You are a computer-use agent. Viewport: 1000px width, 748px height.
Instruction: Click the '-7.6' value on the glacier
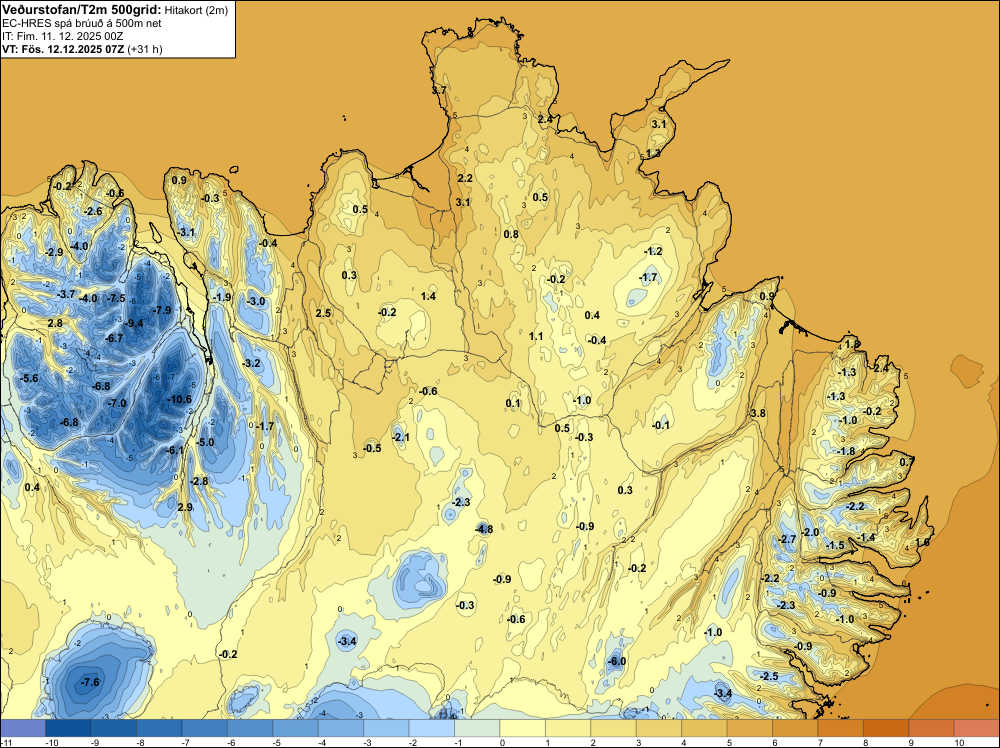click(x=90, y=682)
